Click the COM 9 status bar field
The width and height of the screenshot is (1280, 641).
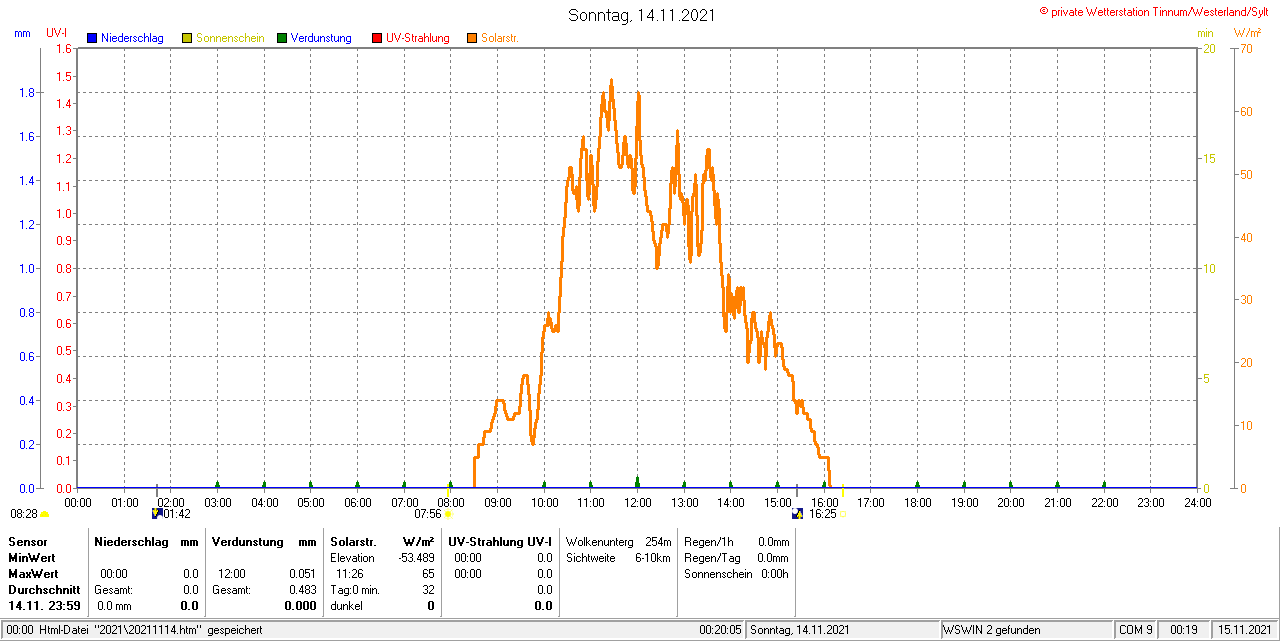[x=1135, y=630]
